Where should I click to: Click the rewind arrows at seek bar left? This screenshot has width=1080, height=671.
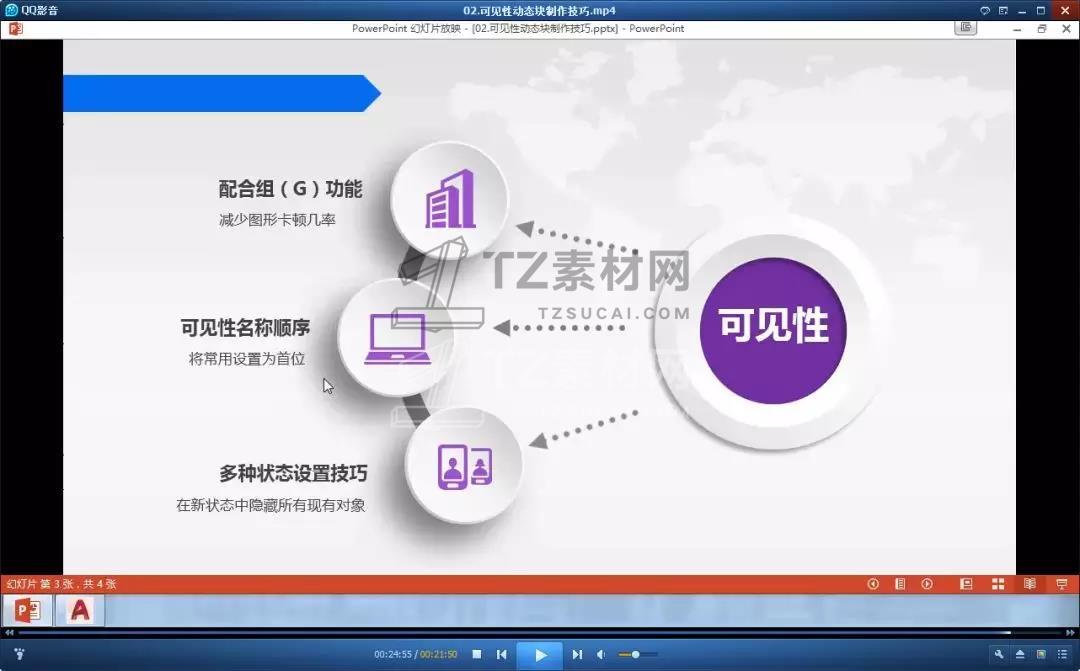9,632
